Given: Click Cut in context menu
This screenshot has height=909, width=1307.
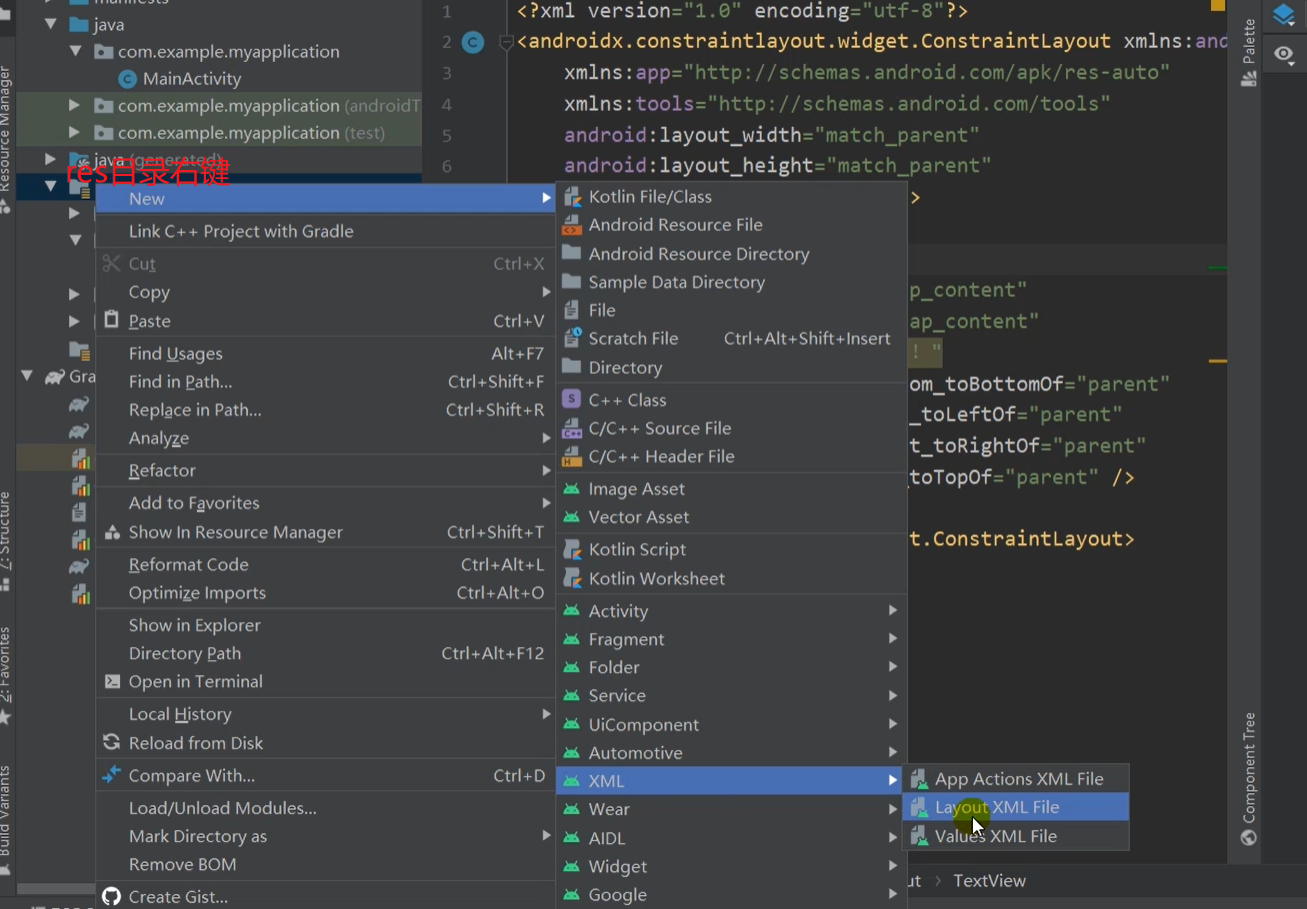Looking at the screenshot, I should coord(325,264).
